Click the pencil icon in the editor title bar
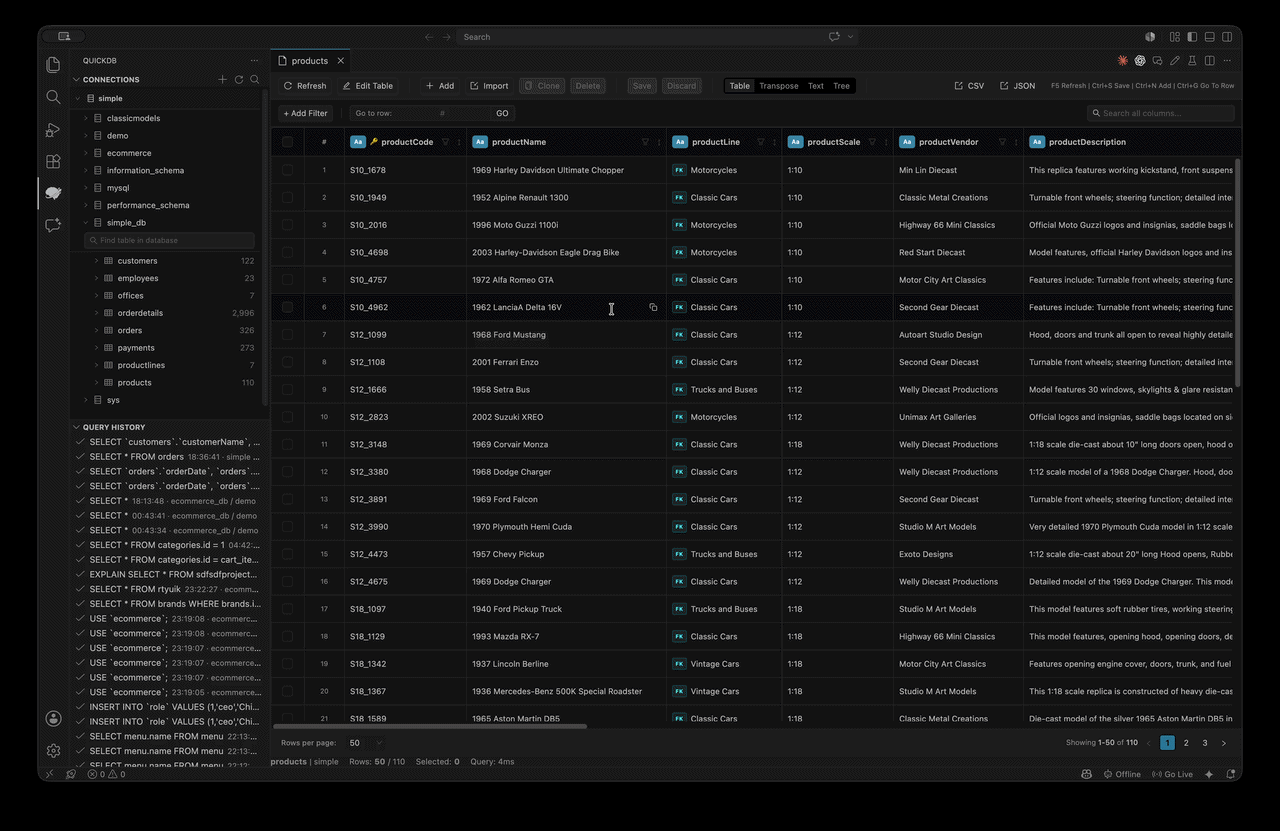The height and width of the screenshot is (831, 1280). pos(1175,61)
